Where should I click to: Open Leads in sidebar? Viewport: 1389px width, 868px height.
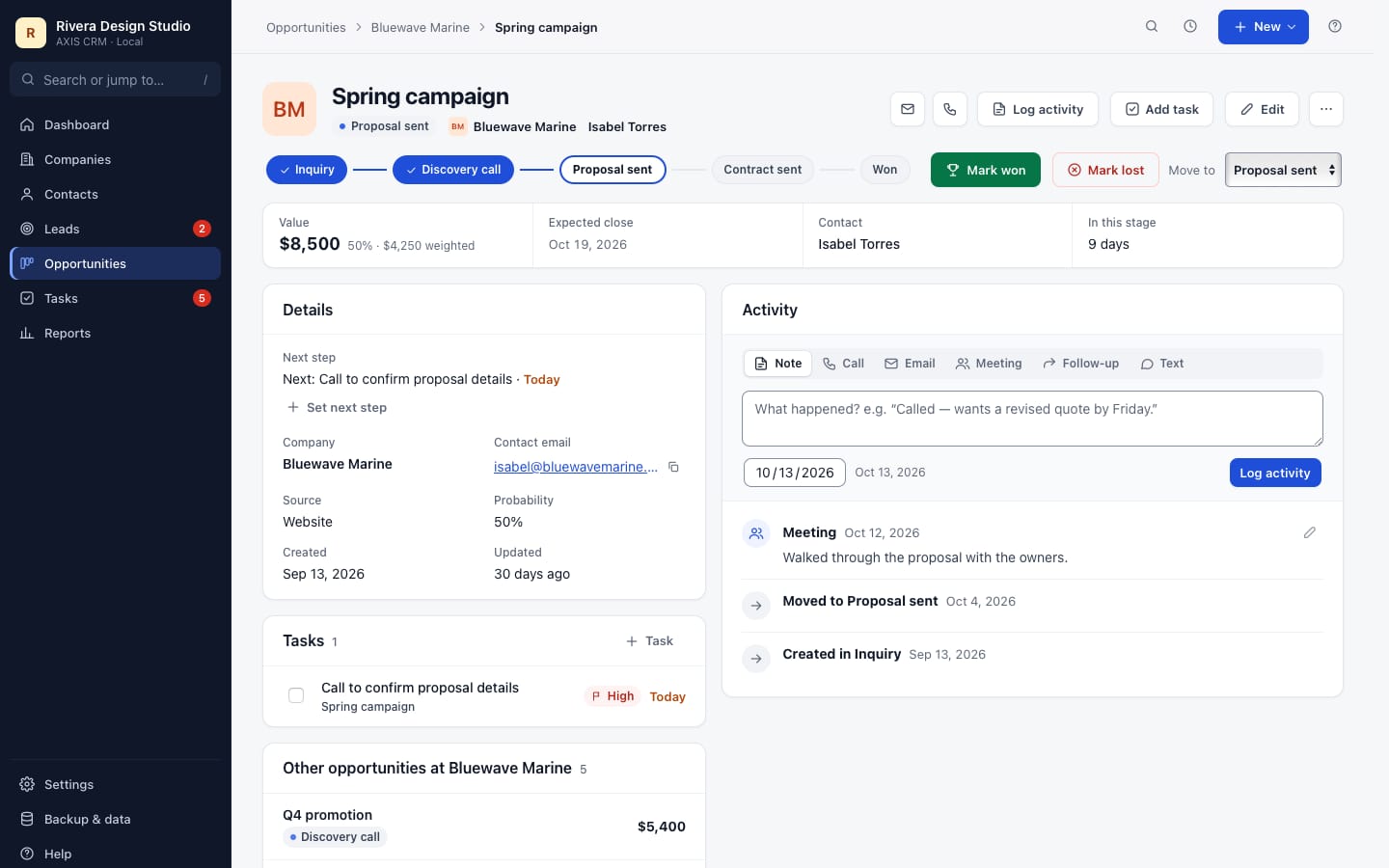coord(116,229)
